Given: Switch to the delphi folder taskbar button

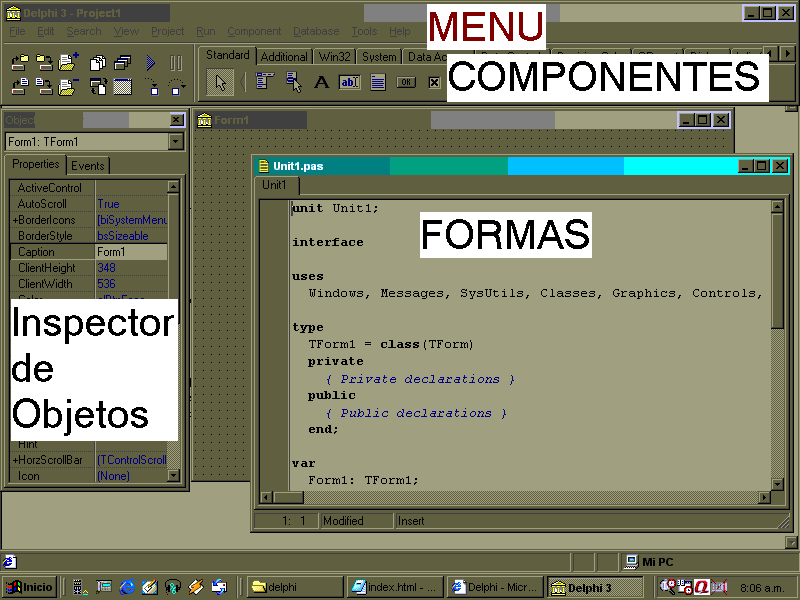Looking at the screenshot, I should pyautogui.click(x=295, y=587).
